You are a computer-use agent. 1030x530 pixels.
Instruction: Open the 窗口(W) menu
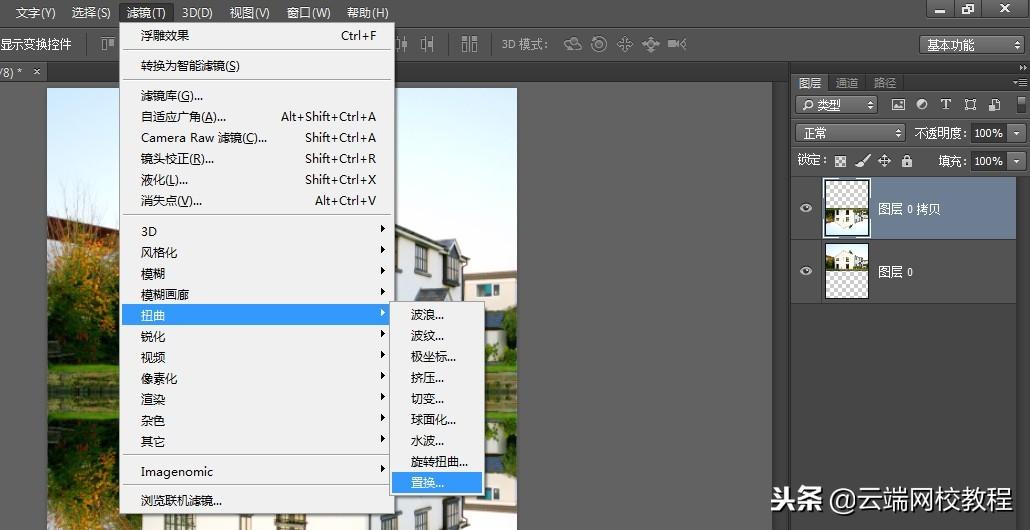(x=309, y=12)
